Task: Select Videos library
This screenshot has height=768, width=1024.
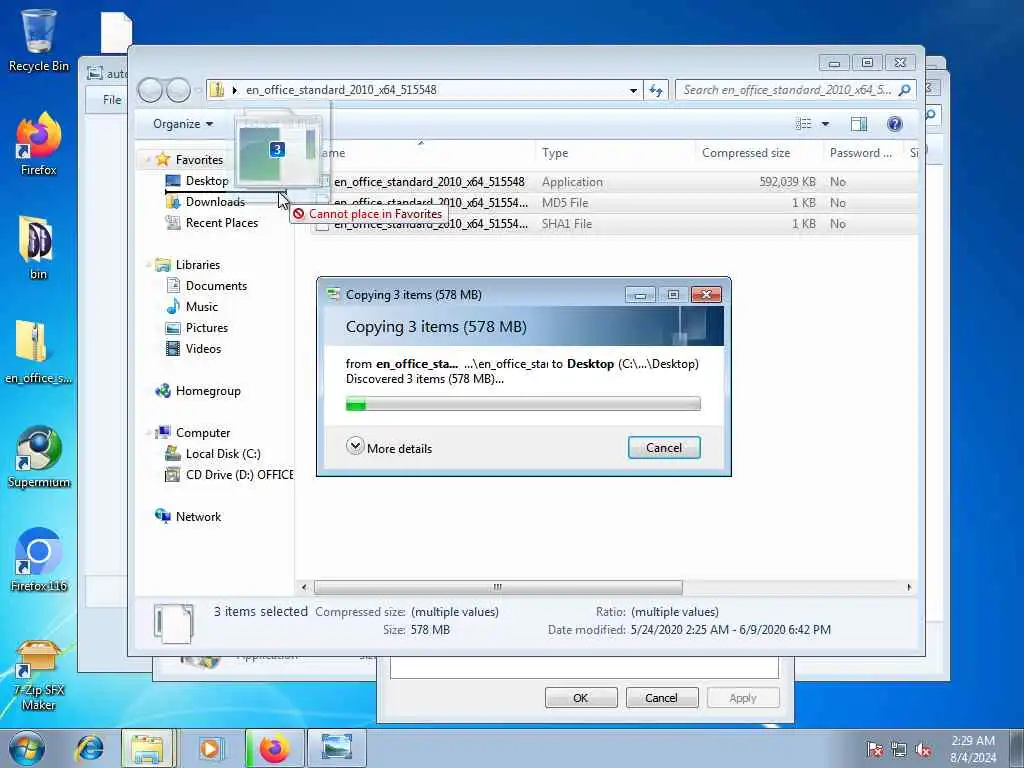Action: pyautogui.click(x=194, y=348)
